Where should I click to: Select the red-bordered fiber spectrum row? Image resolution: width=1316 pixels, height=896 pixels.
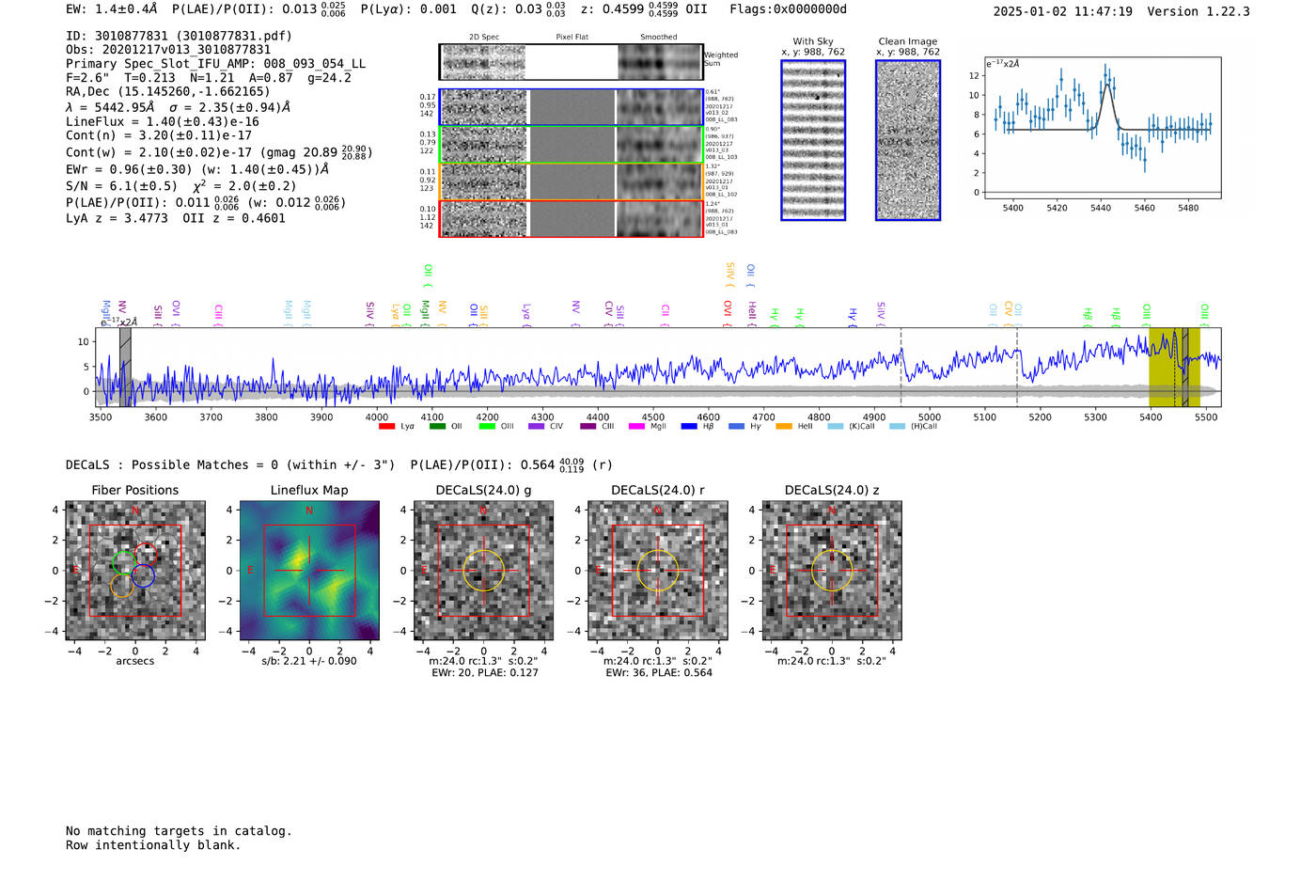pyautogui.click(x=571, y=218)
